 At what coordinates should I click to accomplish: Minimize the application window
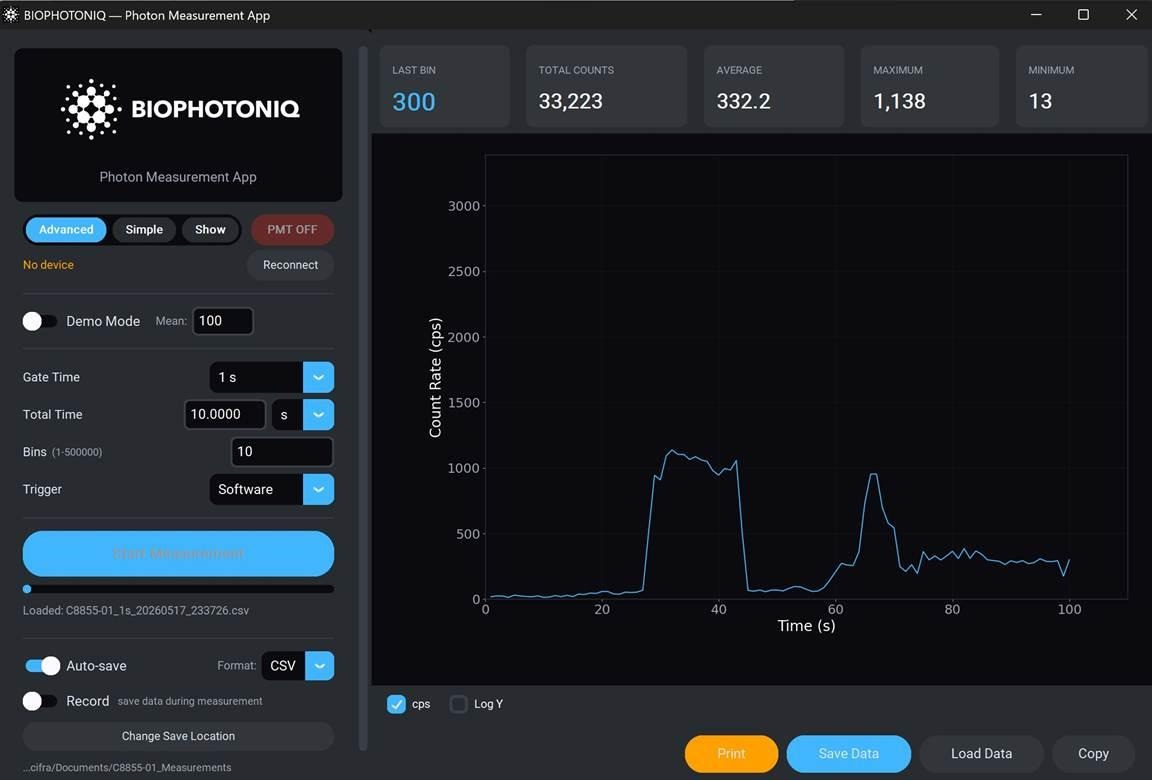[x=1036, y=15]
